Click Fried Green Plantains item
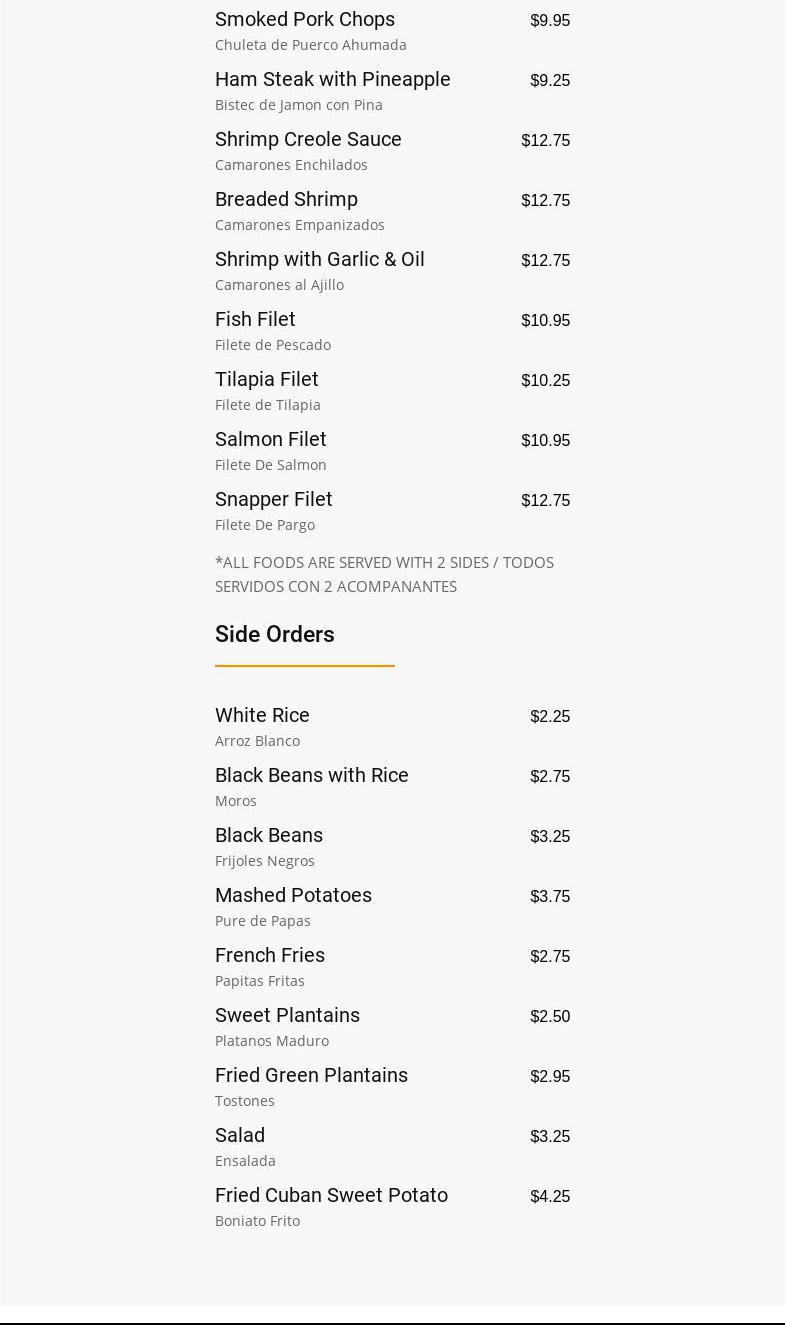The width and height of the screenshot is (785, 1325). pyautogui.click(x=311, y=1076)
